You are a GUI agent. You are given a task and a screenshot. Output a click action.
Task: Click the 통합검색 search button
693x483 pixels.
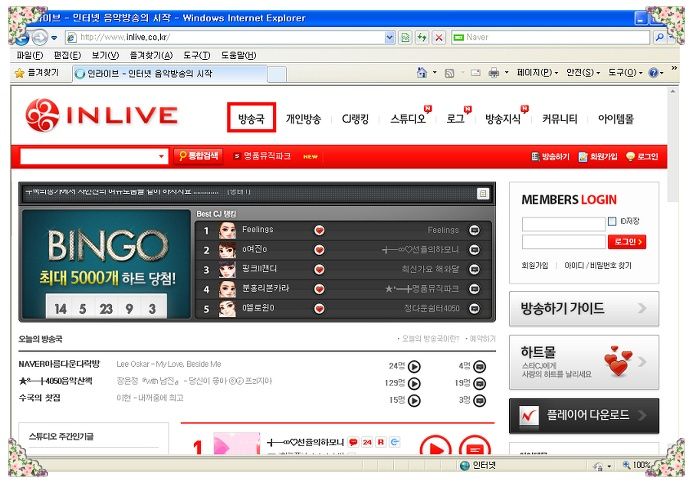click(198, 156)
